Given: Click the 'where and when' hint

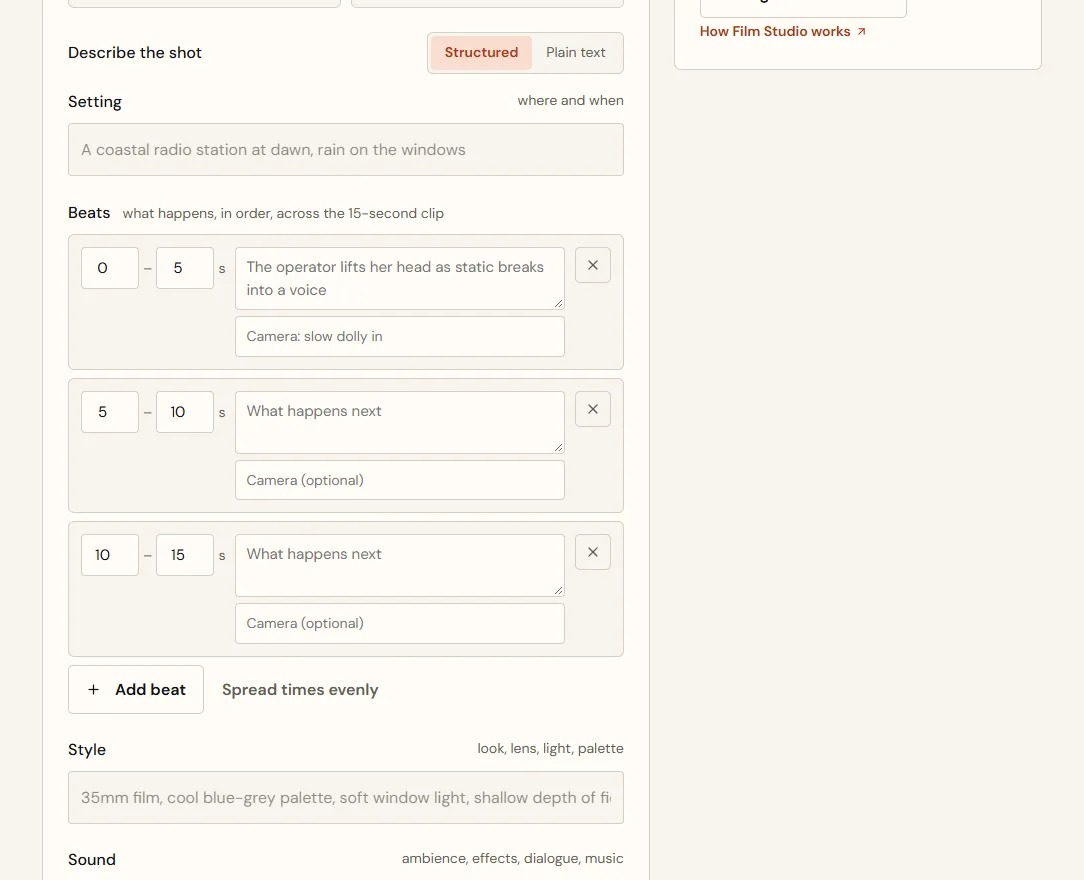Looking at the screenshot, I should 570,100.
